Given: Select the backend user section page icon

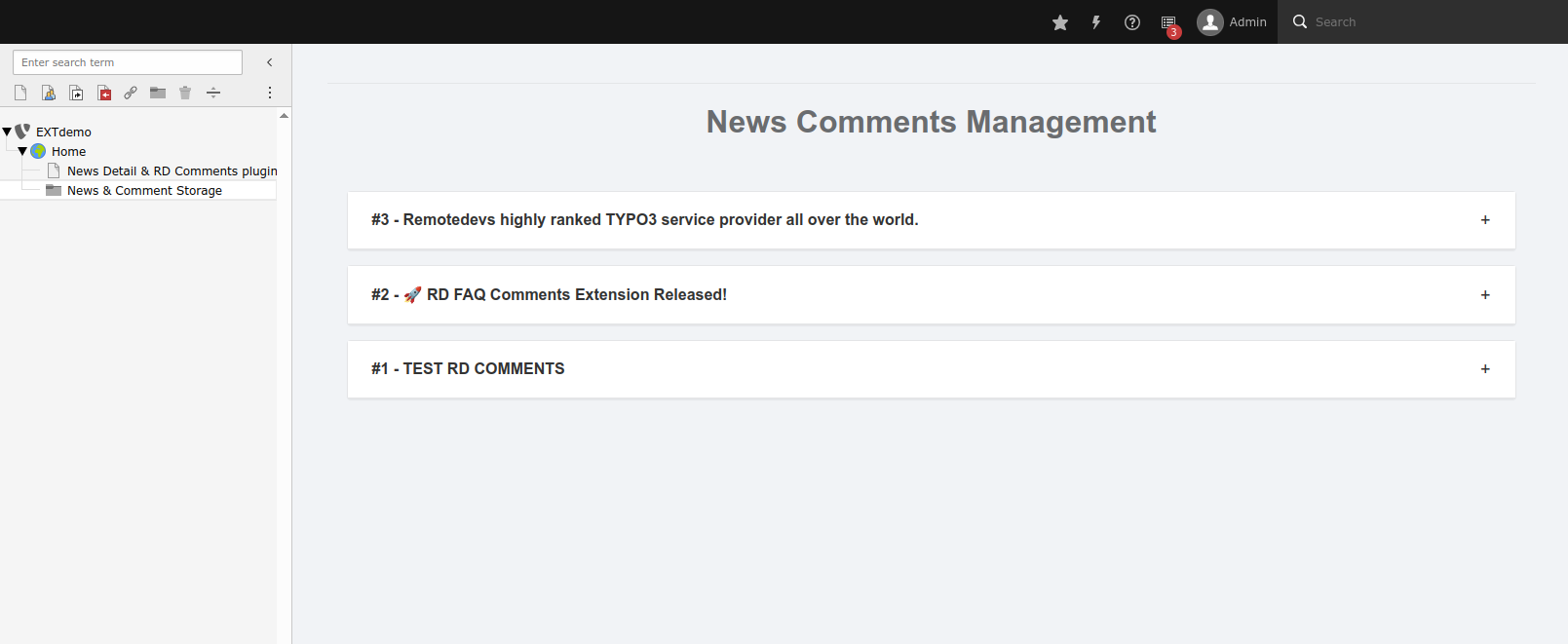Looking at the screenshot, I should tap(49, 93).
